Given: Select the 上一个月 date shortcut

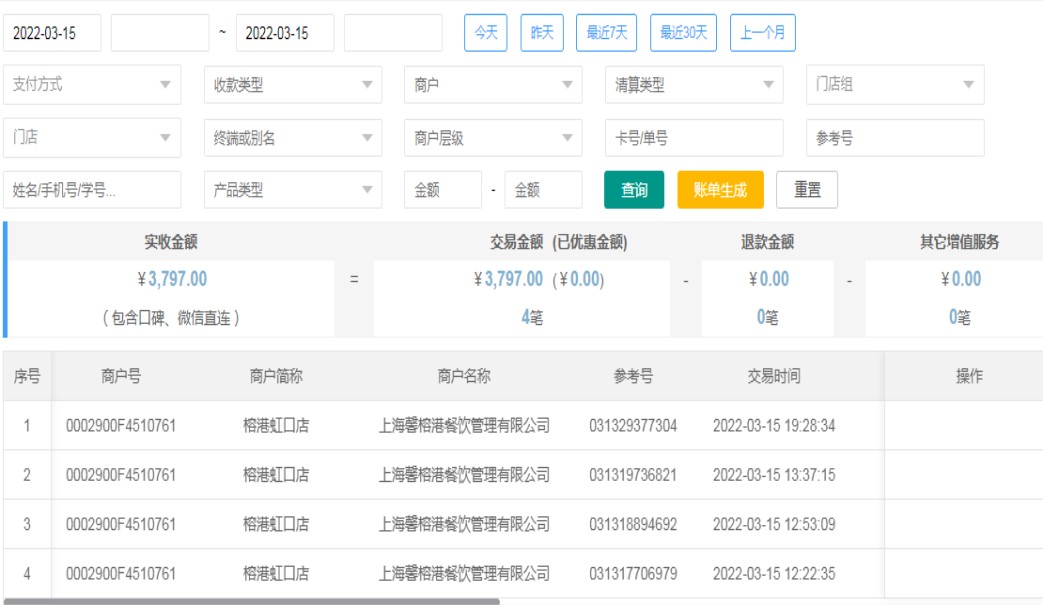Looking at the screenshot, I should 762,33.
